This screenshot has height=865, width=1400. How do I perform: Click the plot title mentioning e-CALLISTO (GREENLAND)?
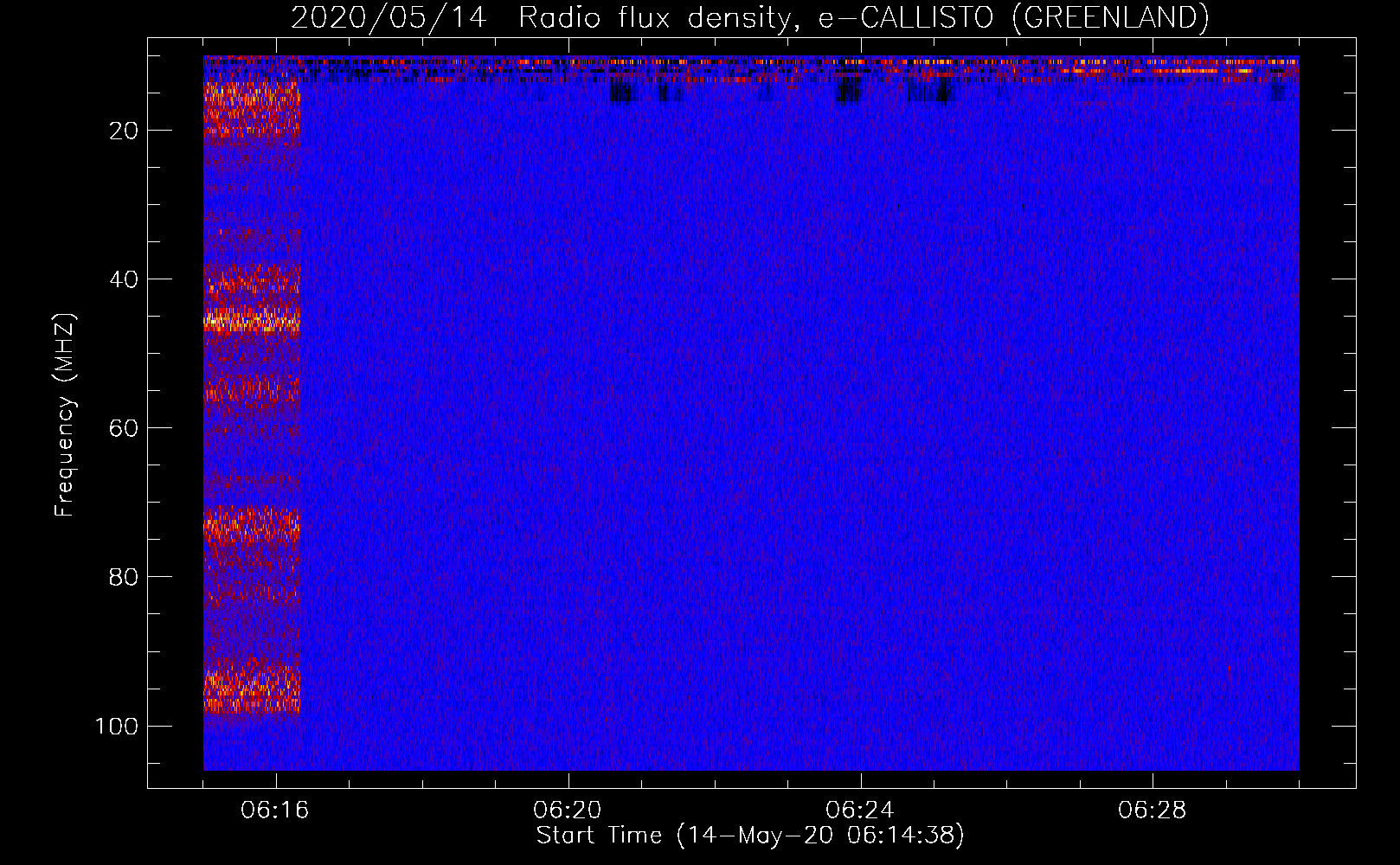click(749, 17)
